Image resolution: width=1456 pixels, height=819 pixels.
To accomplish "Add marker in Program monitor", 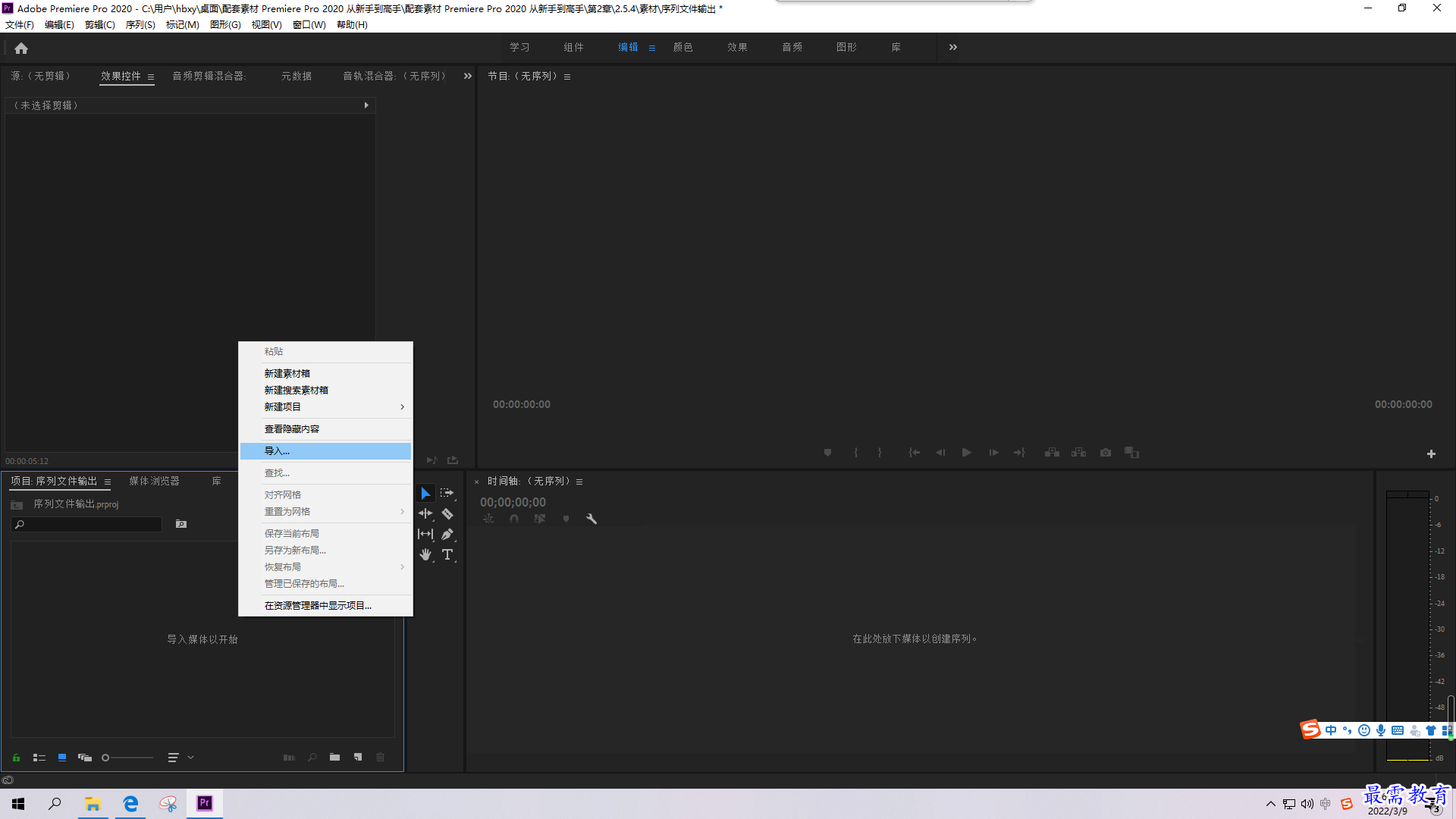I will 828,453.
